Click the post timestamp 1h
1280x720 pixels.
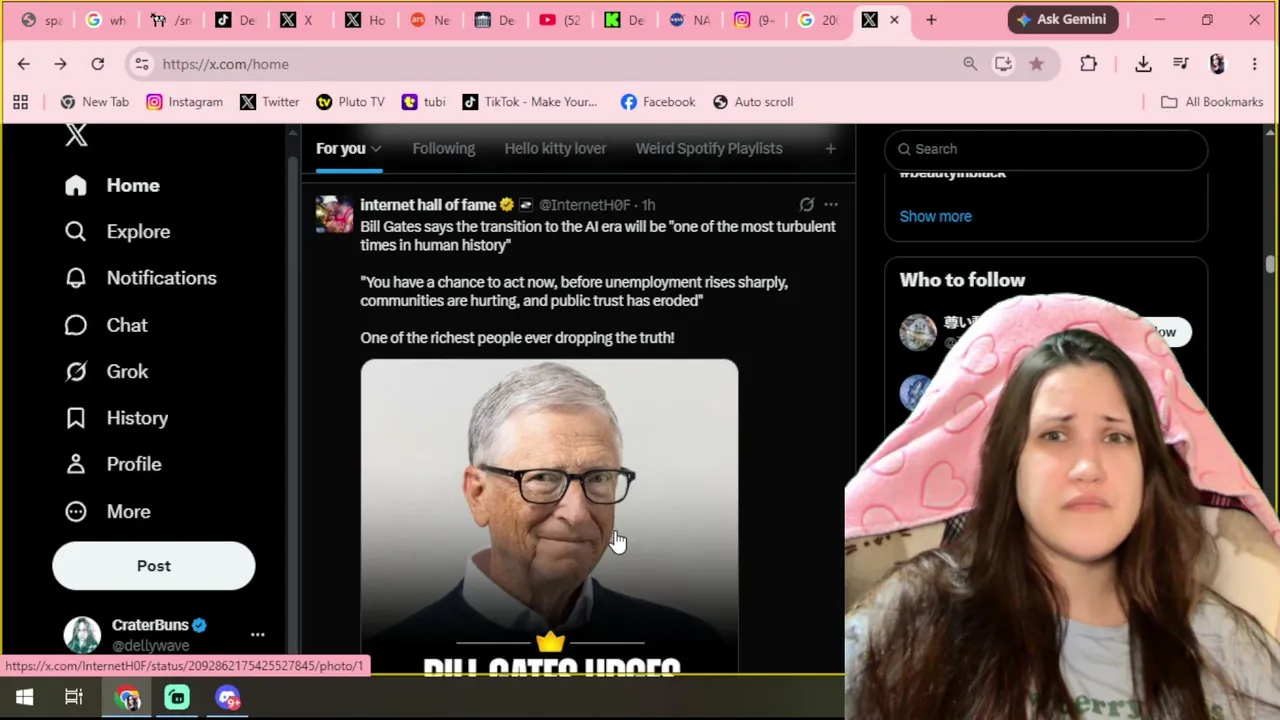[648, 205]
